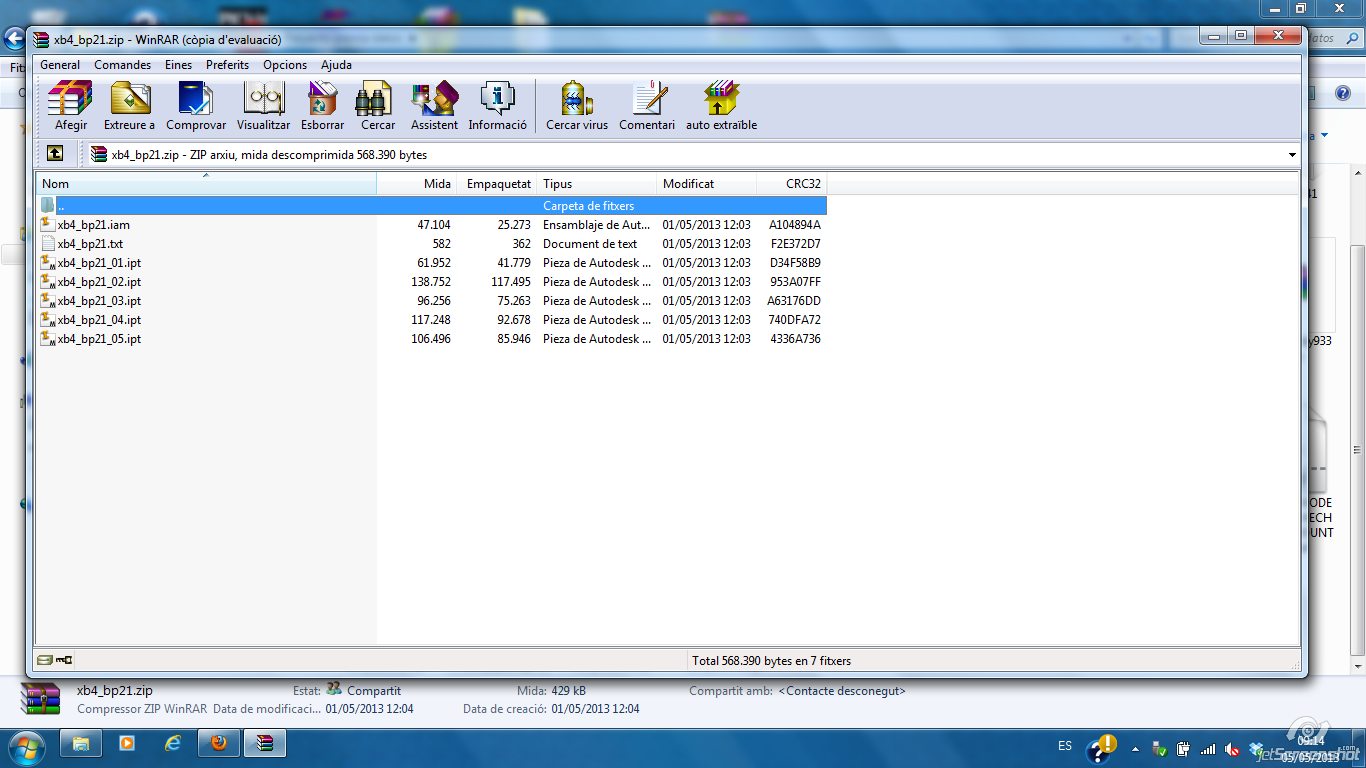Open the Visualitzar file viewer
The width and height of the screenshot is (1366, 768).
(x=263, y=106)
